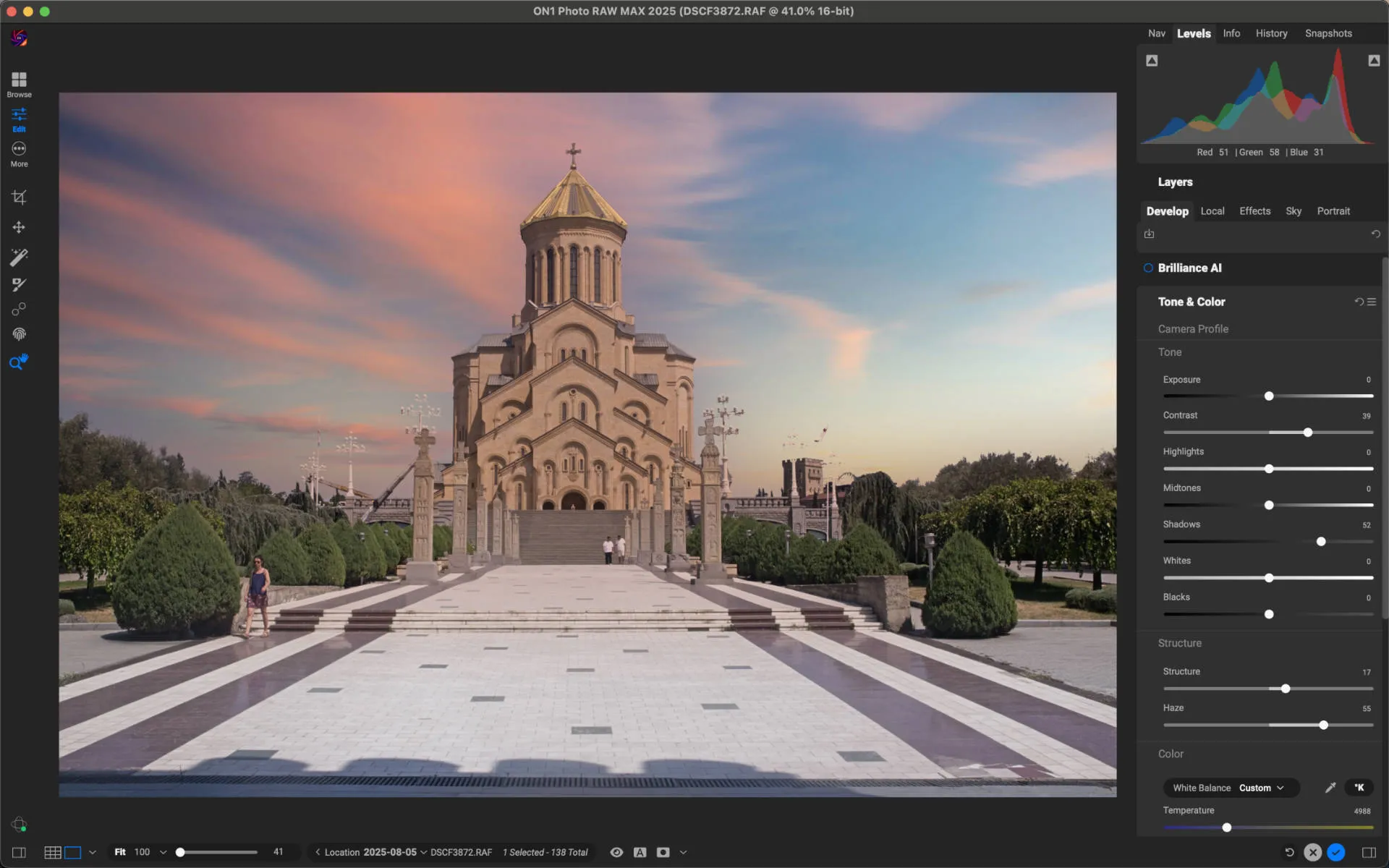Click the Camera Profile section label
This screenshot has height=868, width=1389.
click(1193, 329)
